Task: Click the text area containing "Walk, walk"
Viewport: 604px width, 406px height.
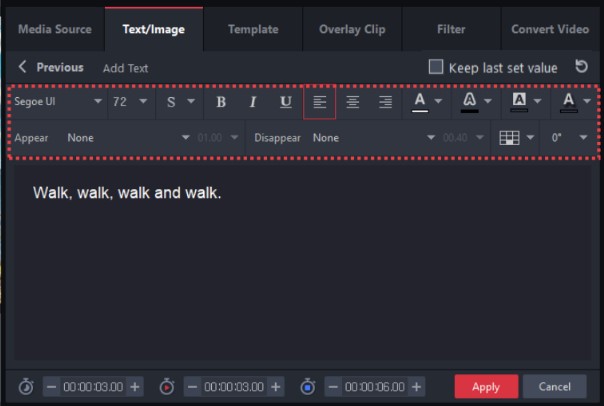Action: (127, 192)
